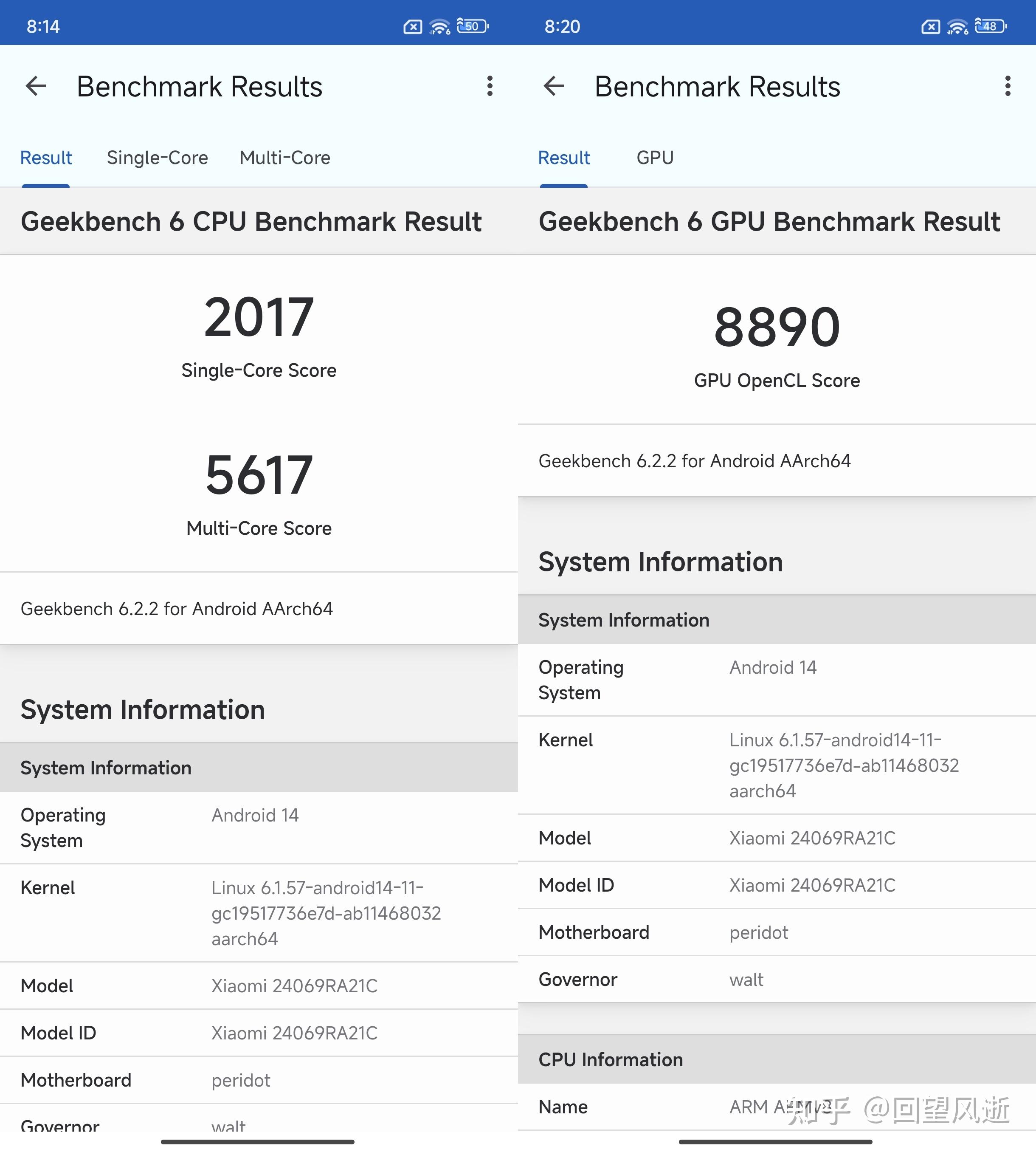This screenshot has height=1152, width=1036.
Task: Open three-dot overflow menu on CPU screen
Action: pos(490,87)
